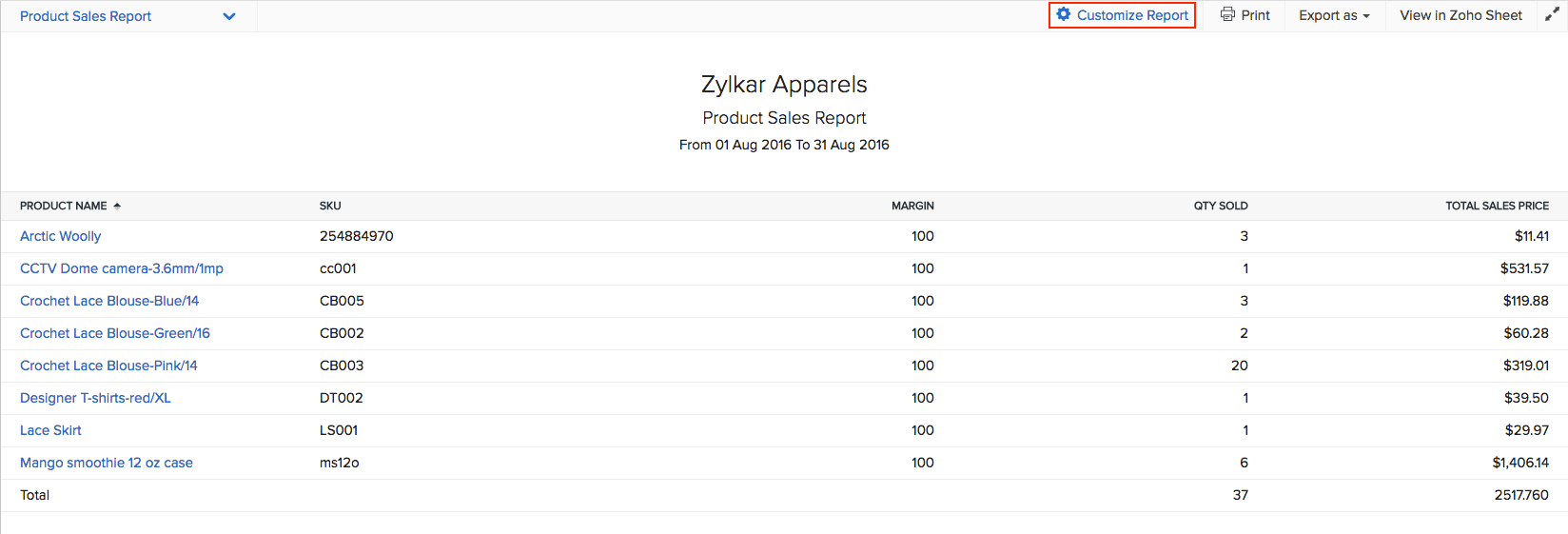Image resolution: width=1568 pixels, height=534 pixels.
Task: Click the Margin column header
Action: (912, 206)
